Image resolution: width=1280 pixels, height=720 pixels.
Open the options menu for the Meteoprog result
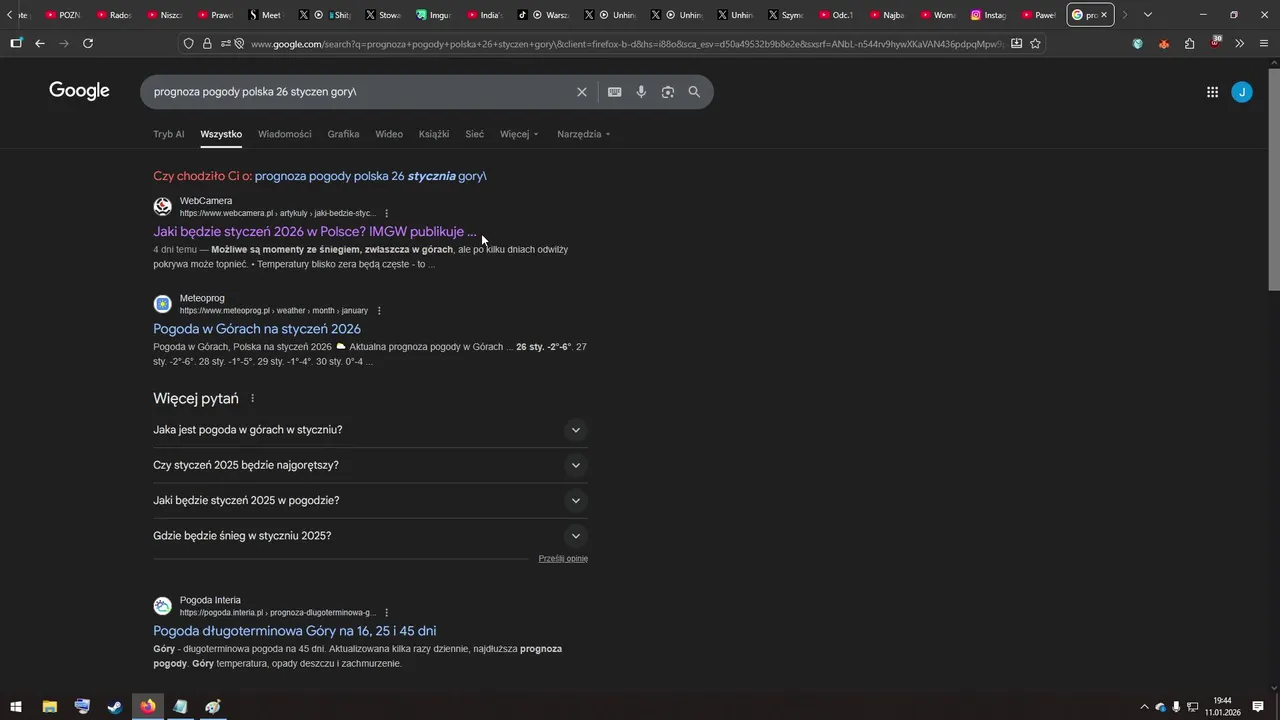tap(379, 310)
